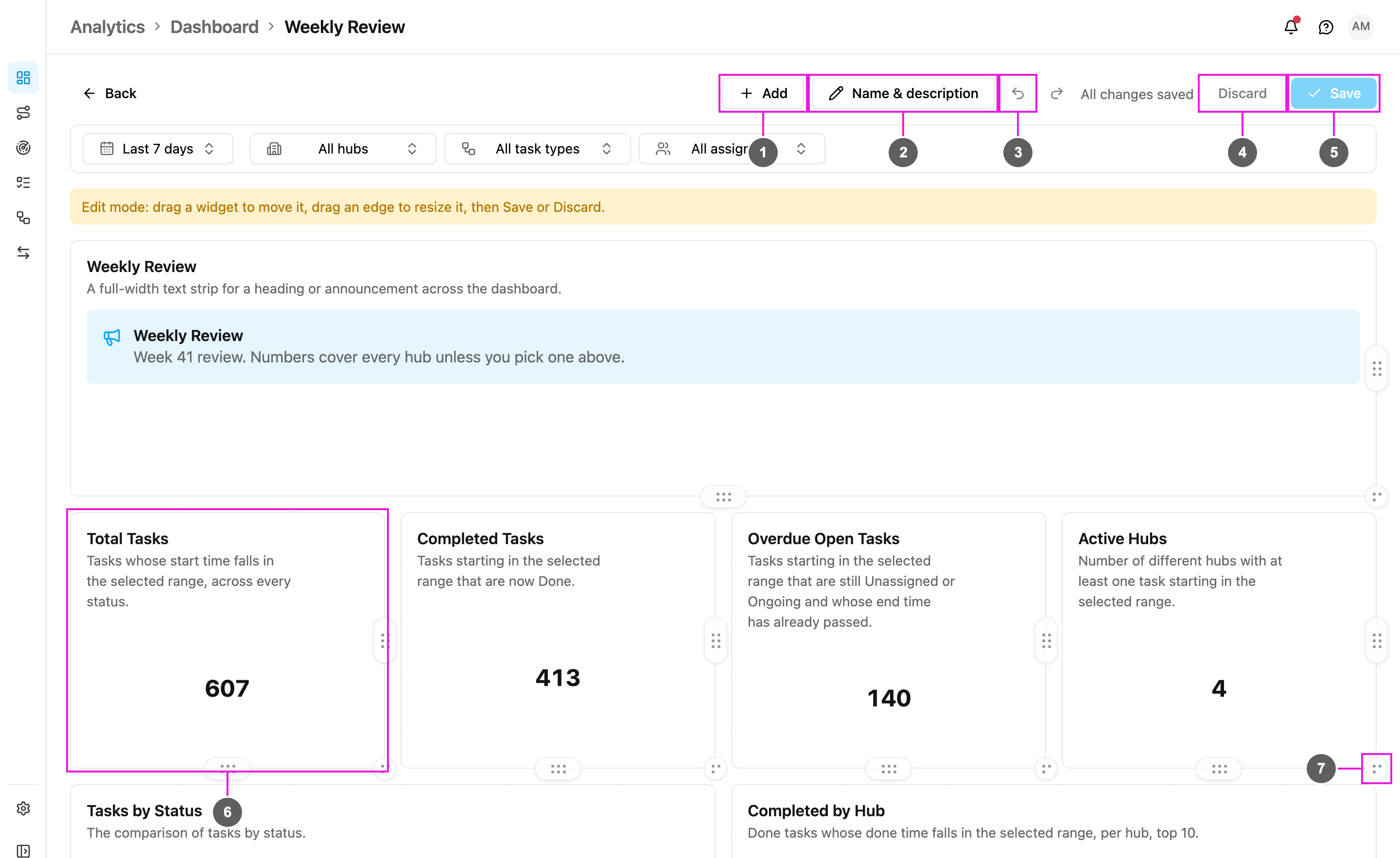Open the All task types dropdown
The image size is (1400, 858).
pos(538,149)
